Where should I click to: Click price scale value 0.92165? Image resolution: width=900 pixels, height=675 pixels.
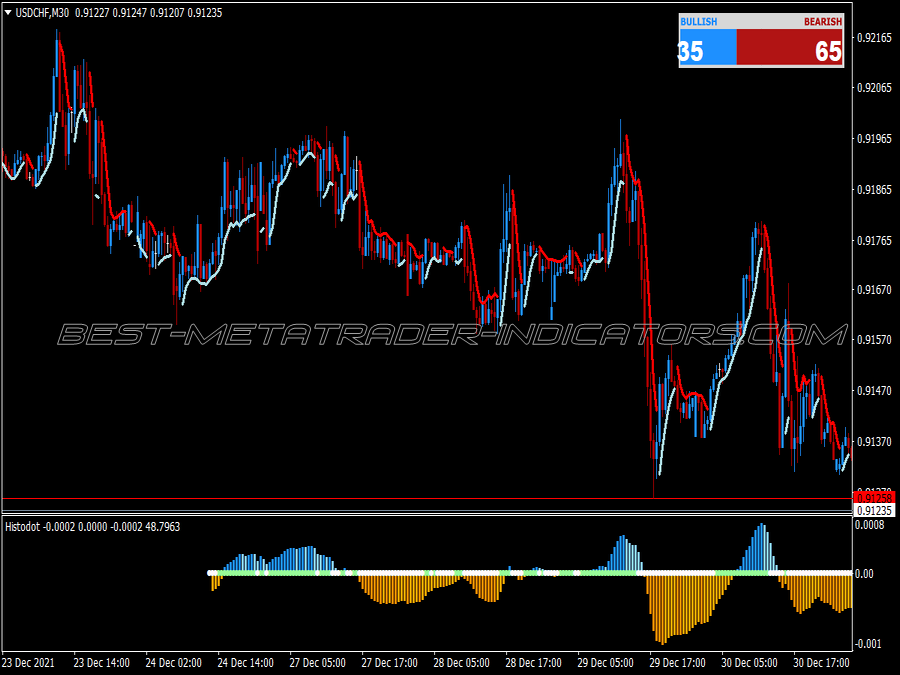[x=875, y=38]
